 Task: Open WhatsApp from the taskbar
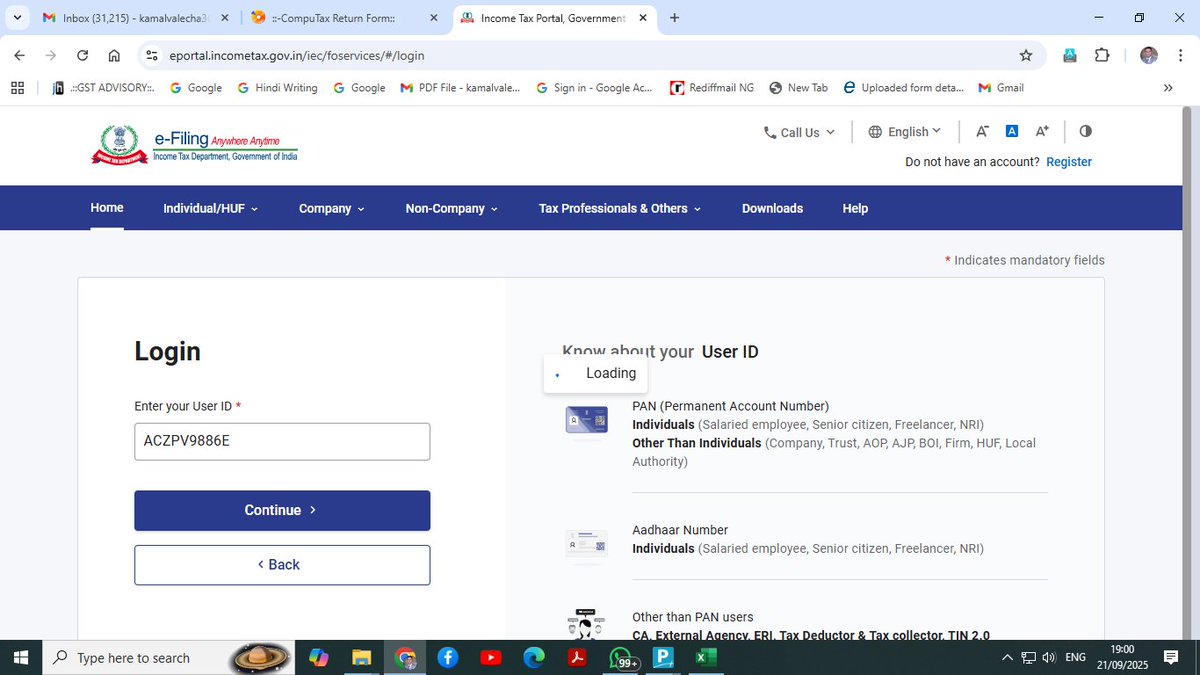pos(621,657)
